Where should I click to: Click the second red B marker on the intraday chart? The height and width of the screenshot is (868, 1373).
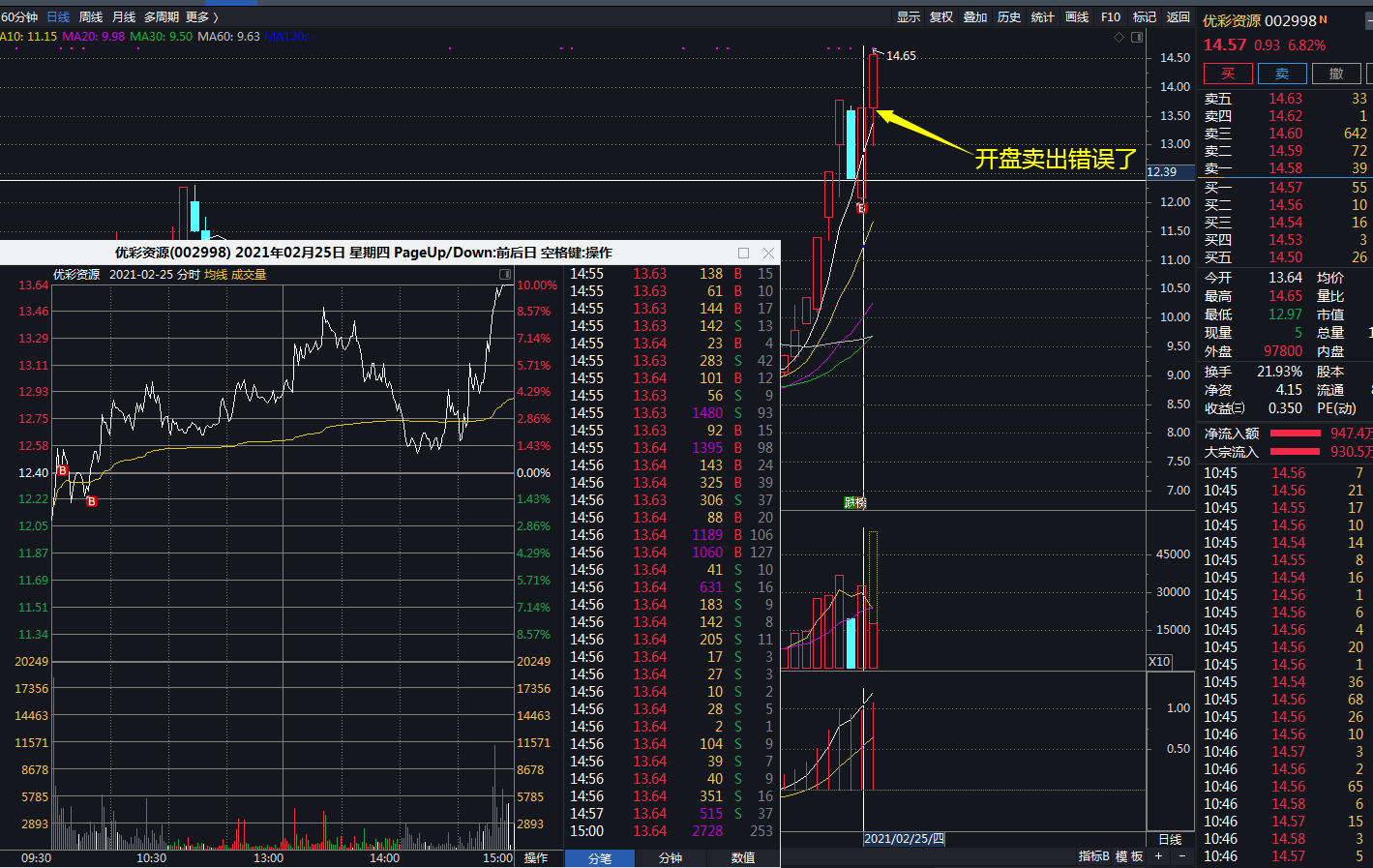(92, 501)
